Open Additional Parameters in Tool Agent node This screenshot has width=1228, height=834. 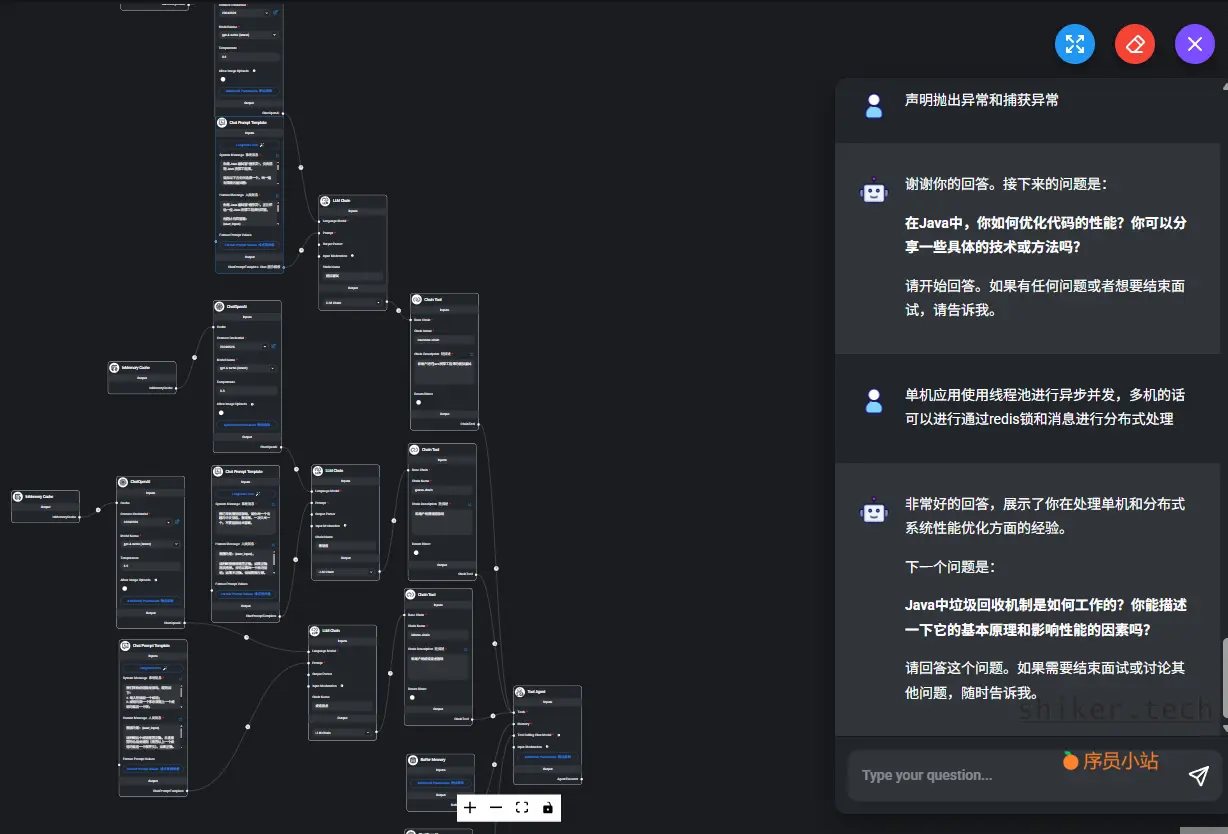pyautogui.click(x=547, y=757)
